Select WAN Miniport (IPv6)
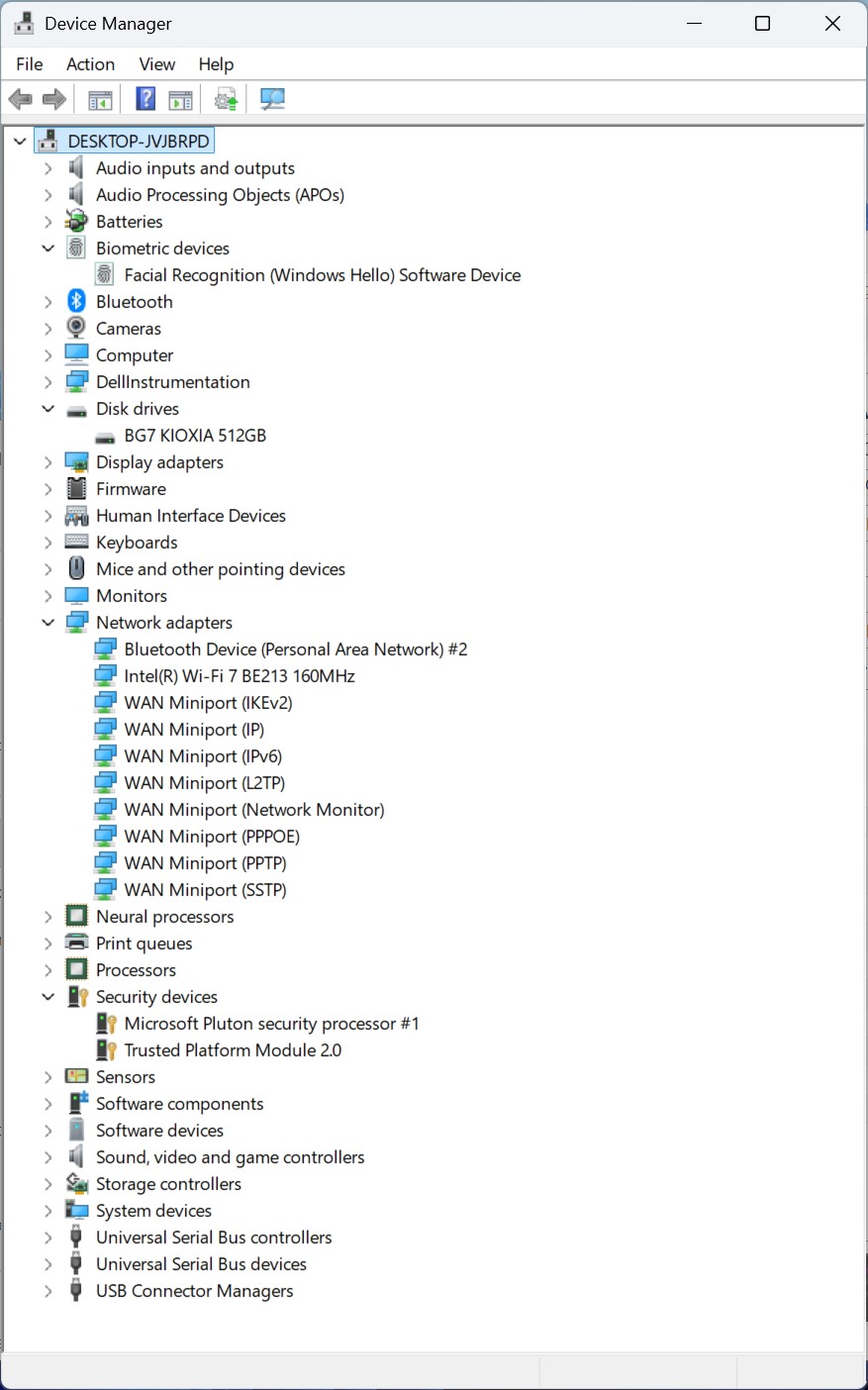868x1390 pixels. [203, 756]
